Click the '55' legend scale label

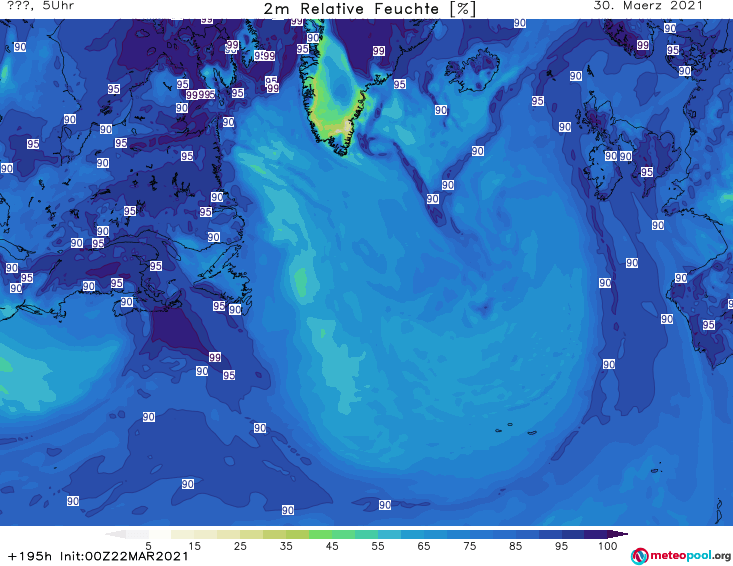(x=378, y=546)
